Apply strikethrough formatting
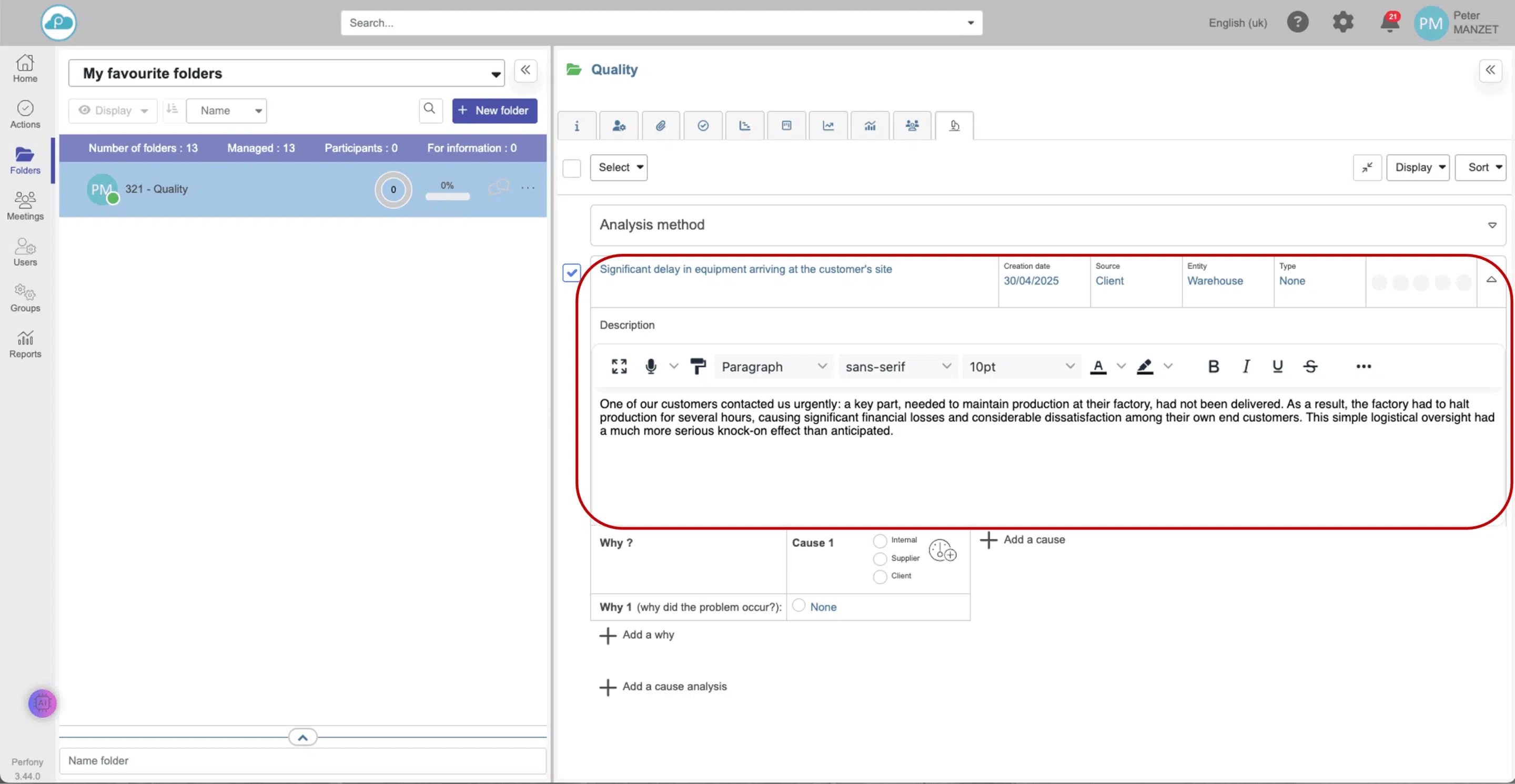 (x=1310, y=366)
